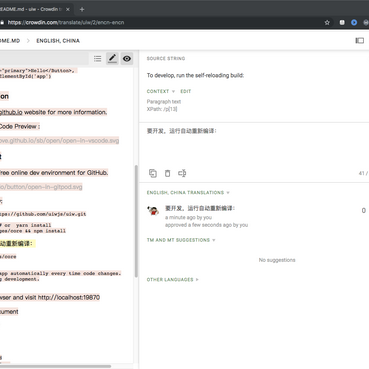This screenshot has width=369, height=369.
Task: Close the README.md Crowdin tab
Action: [68, 9]
